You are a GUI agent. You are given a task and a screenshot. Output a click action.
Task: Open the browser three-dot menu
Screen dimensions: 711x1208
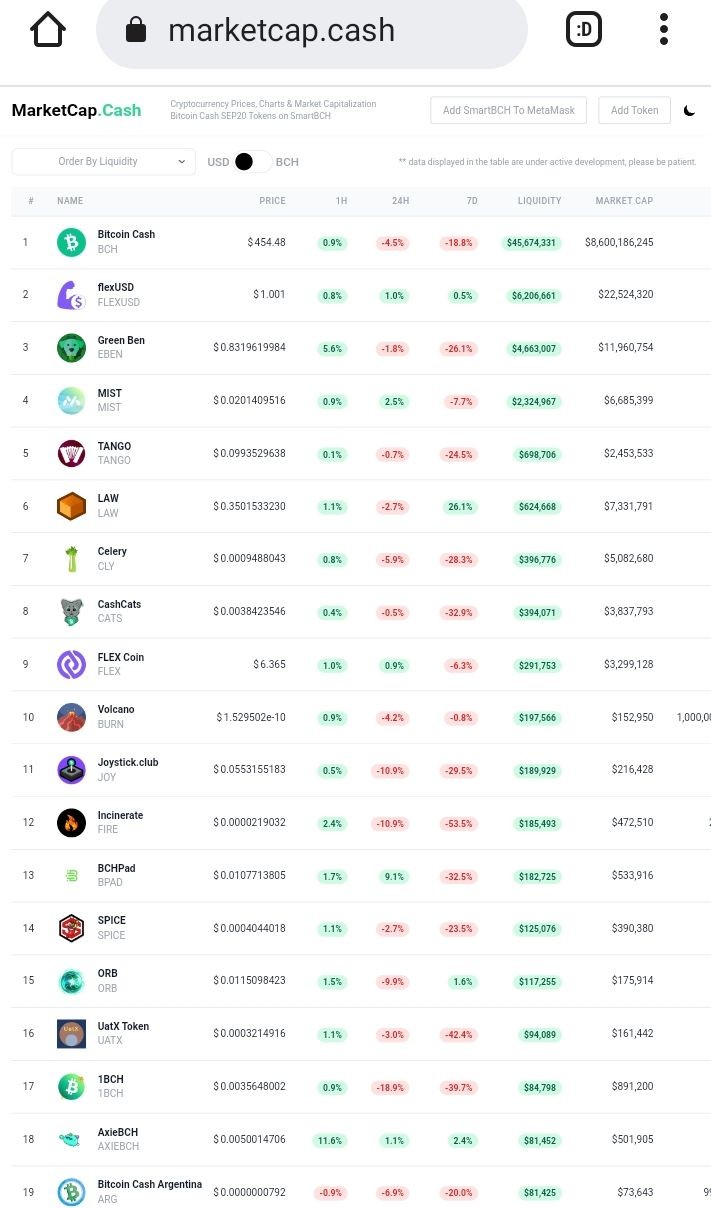coord(664,30)
